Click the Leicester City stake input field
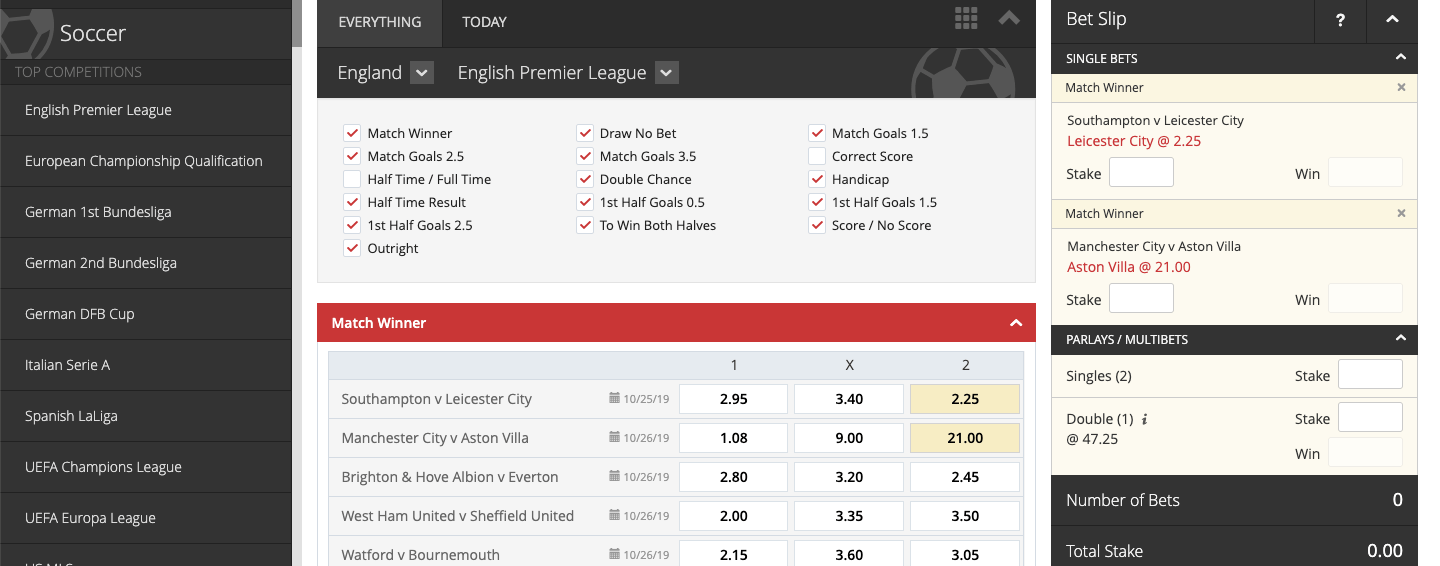1440x566 pixels. tap(1142, 173)
